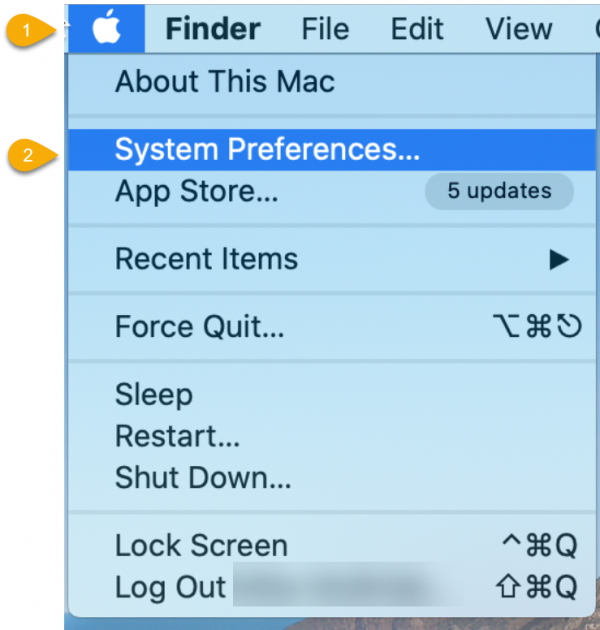Choose the Lock Screen option
This screenshot has height=630, width=600.
pyautogui.click(x=201, y=545)
